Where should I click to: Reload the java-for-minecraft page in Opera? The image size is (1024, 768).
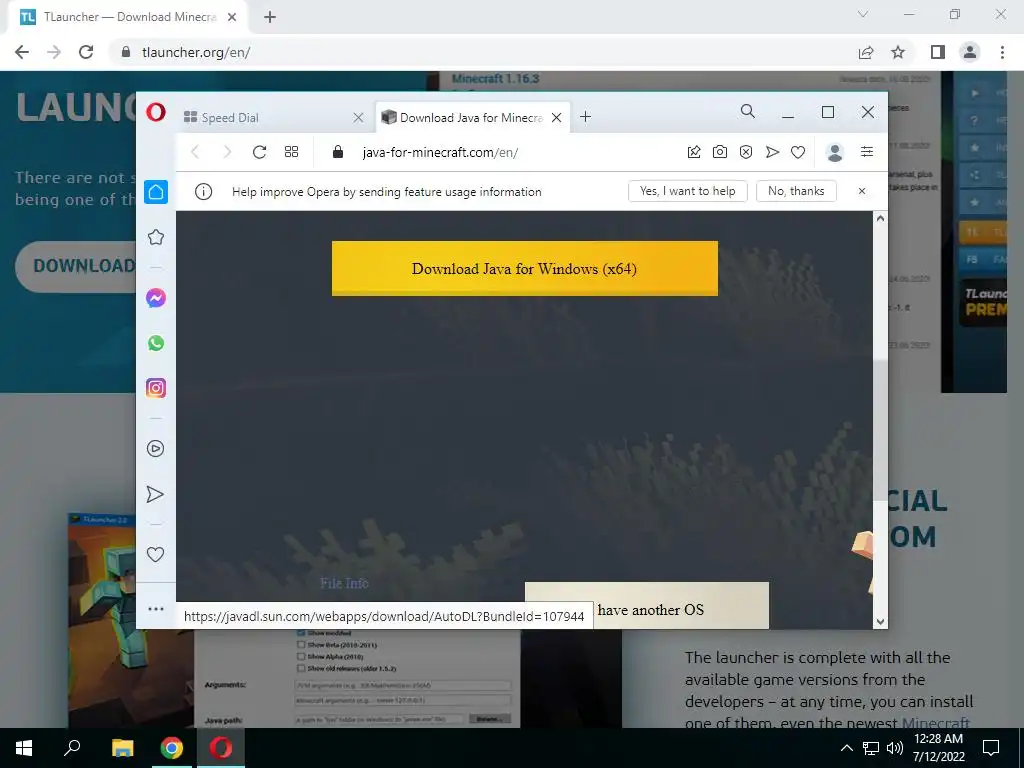(x=259, y=152)
